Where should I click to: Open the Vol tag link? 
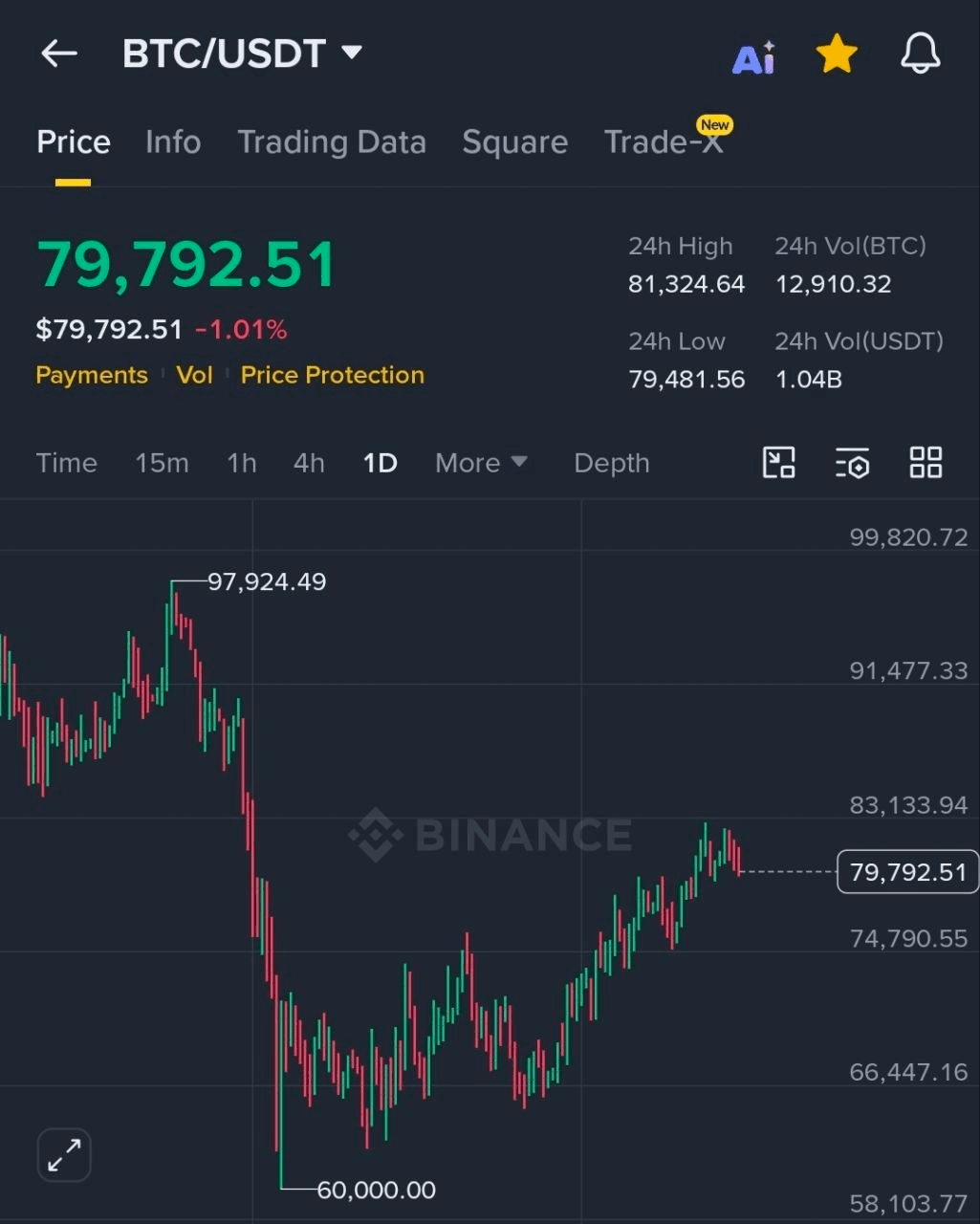(x=194, y=375)
